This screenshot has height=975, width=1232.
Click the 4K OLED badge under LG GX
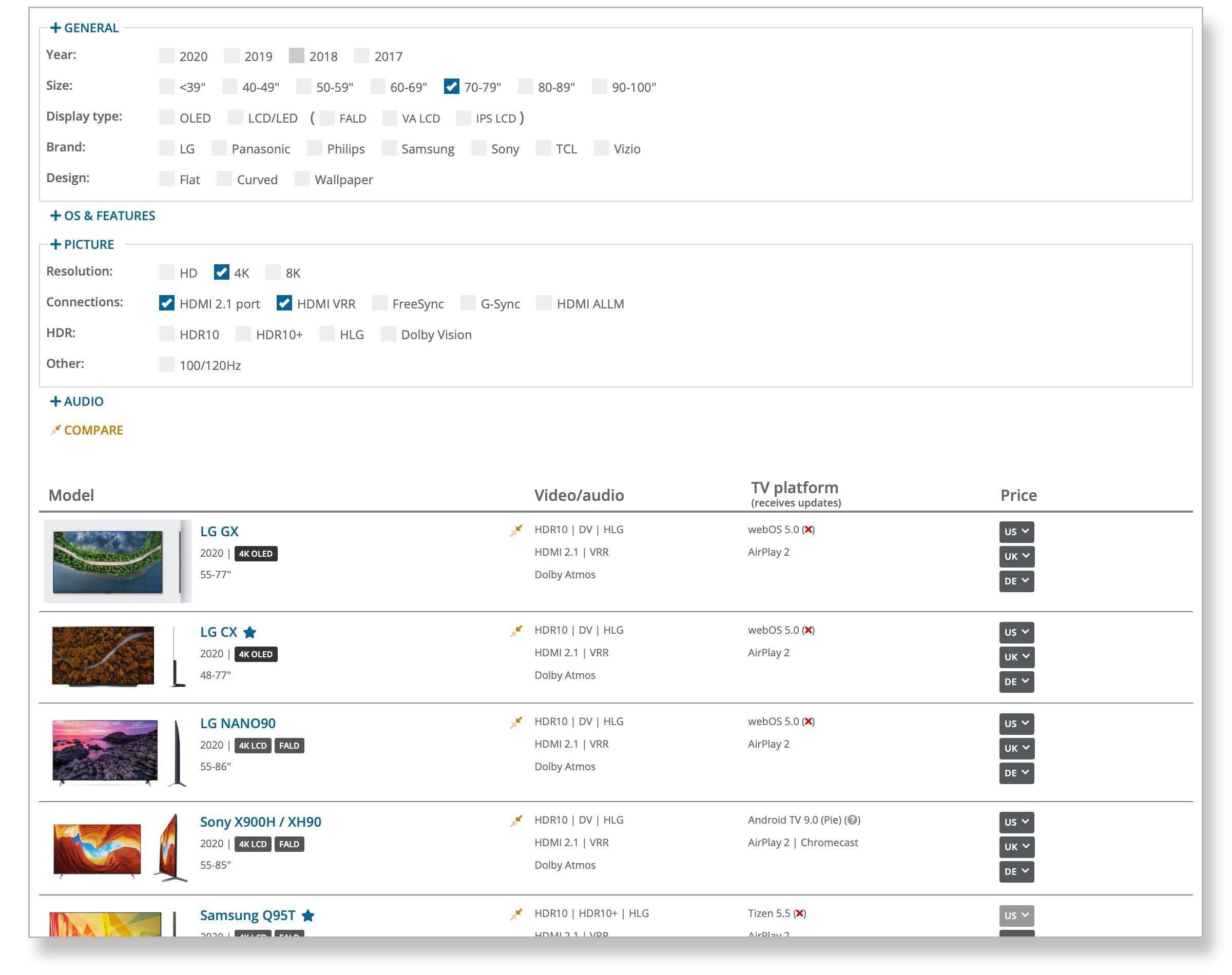coord(256,554)
